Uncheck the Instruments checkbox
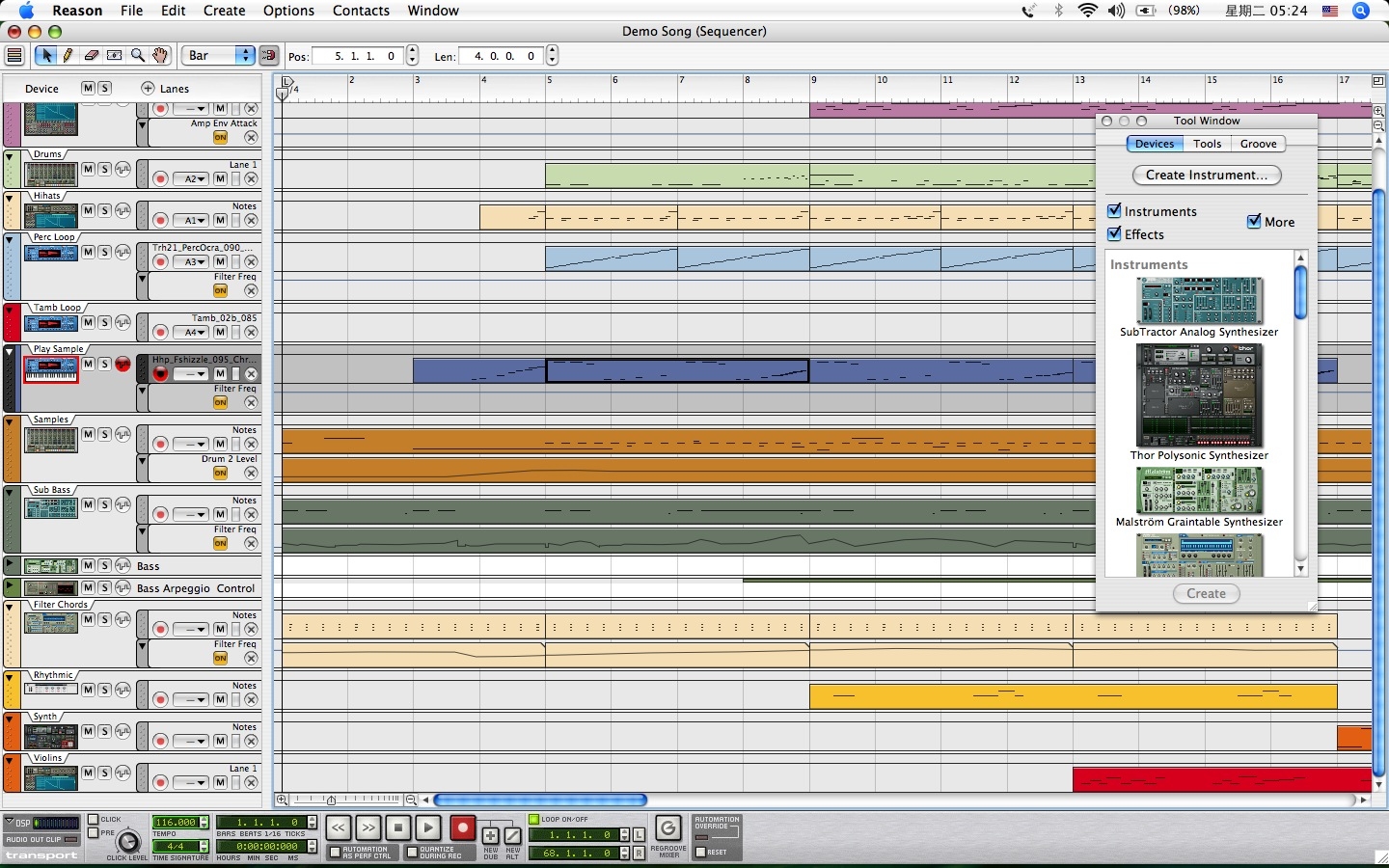Viewport: 1389px width, 868px height. coord(1114,210)
